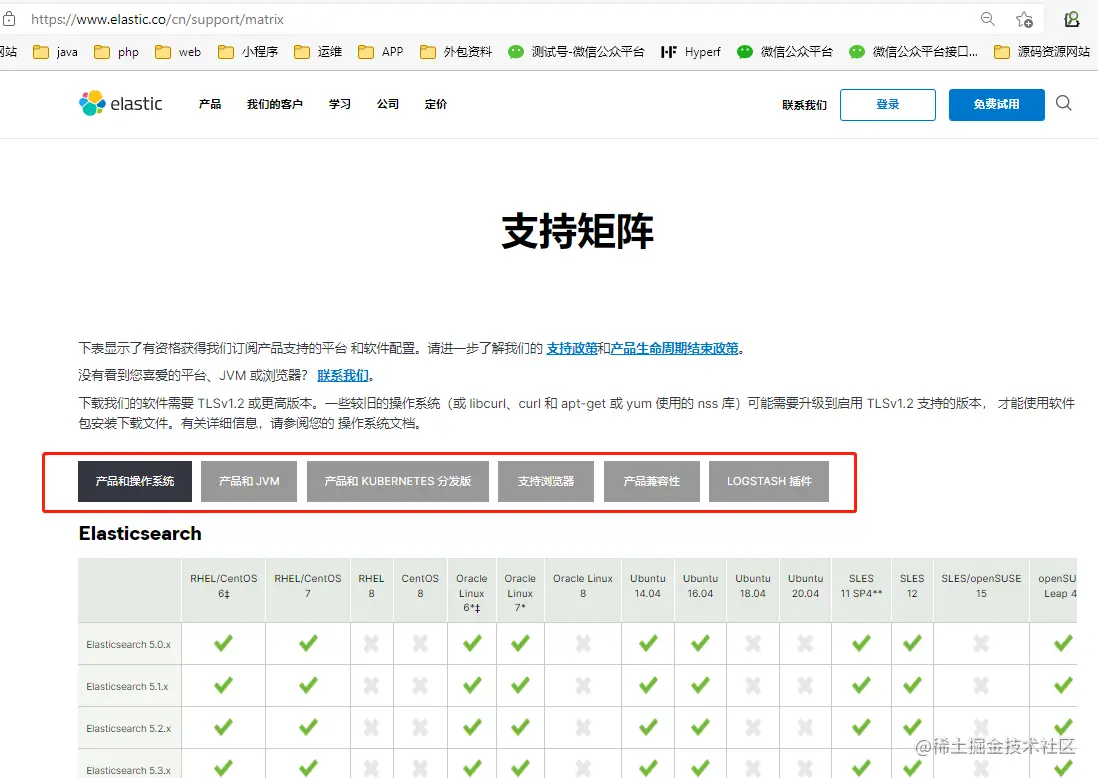
Task: Switch to the 支持浏览器 tab
Action: click(545, 481)
